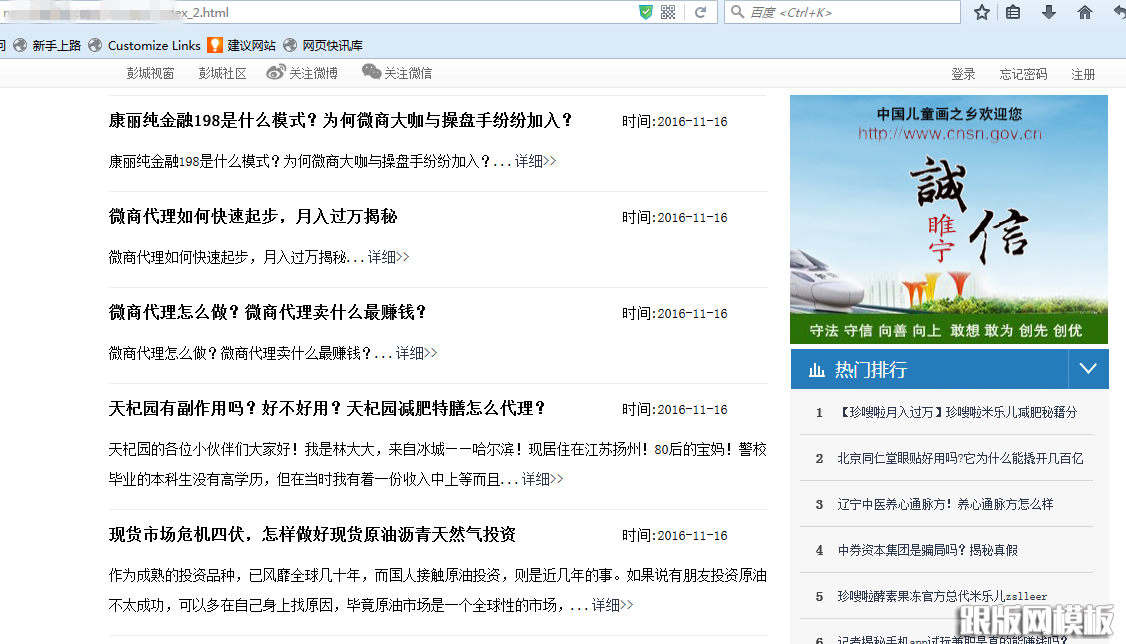Open the QR code icon in address bar
This screenshot has width=1126, height=644.
click(668, 12)
